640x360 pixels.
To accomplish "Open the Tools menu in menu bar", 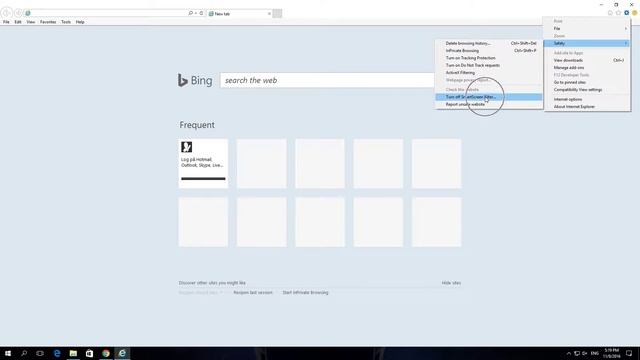I will [x=66, y=22].
